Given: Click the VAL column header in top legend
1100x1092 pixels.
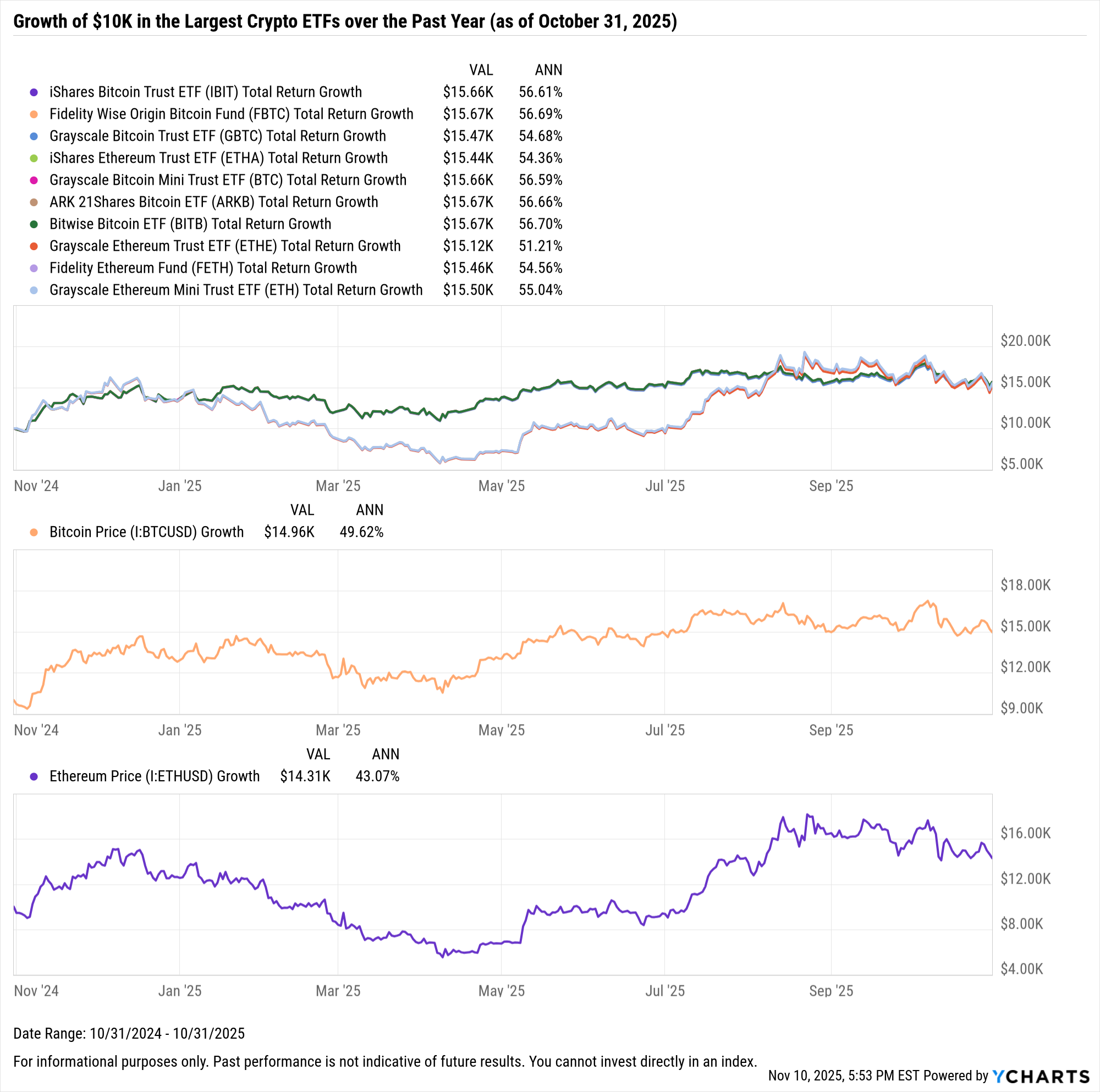Looking at the screenshot, I should pyautogui.click(x=481, y=70).
